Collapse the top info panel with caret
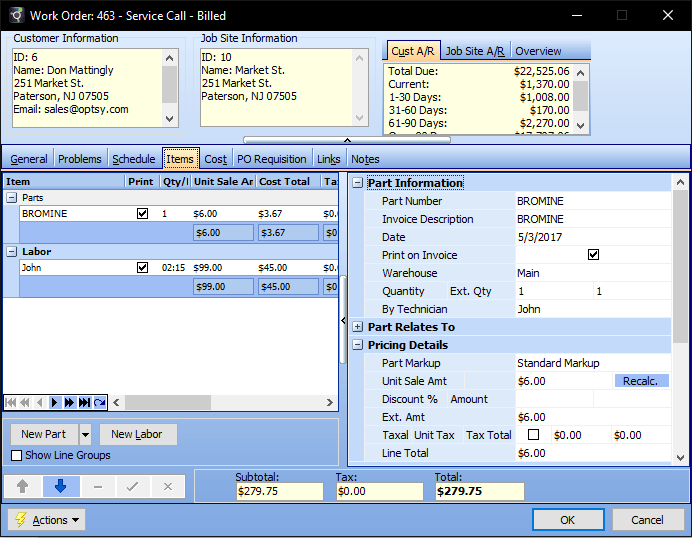This screenshot has height=538, width=692. 347,140
